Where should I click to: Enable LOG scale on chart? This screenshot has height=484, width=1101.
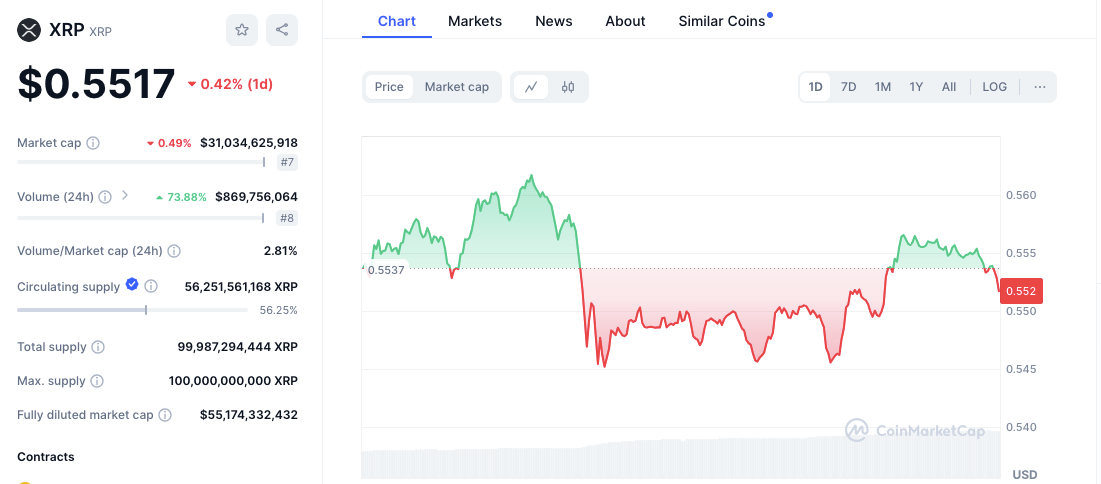point(994,87)
